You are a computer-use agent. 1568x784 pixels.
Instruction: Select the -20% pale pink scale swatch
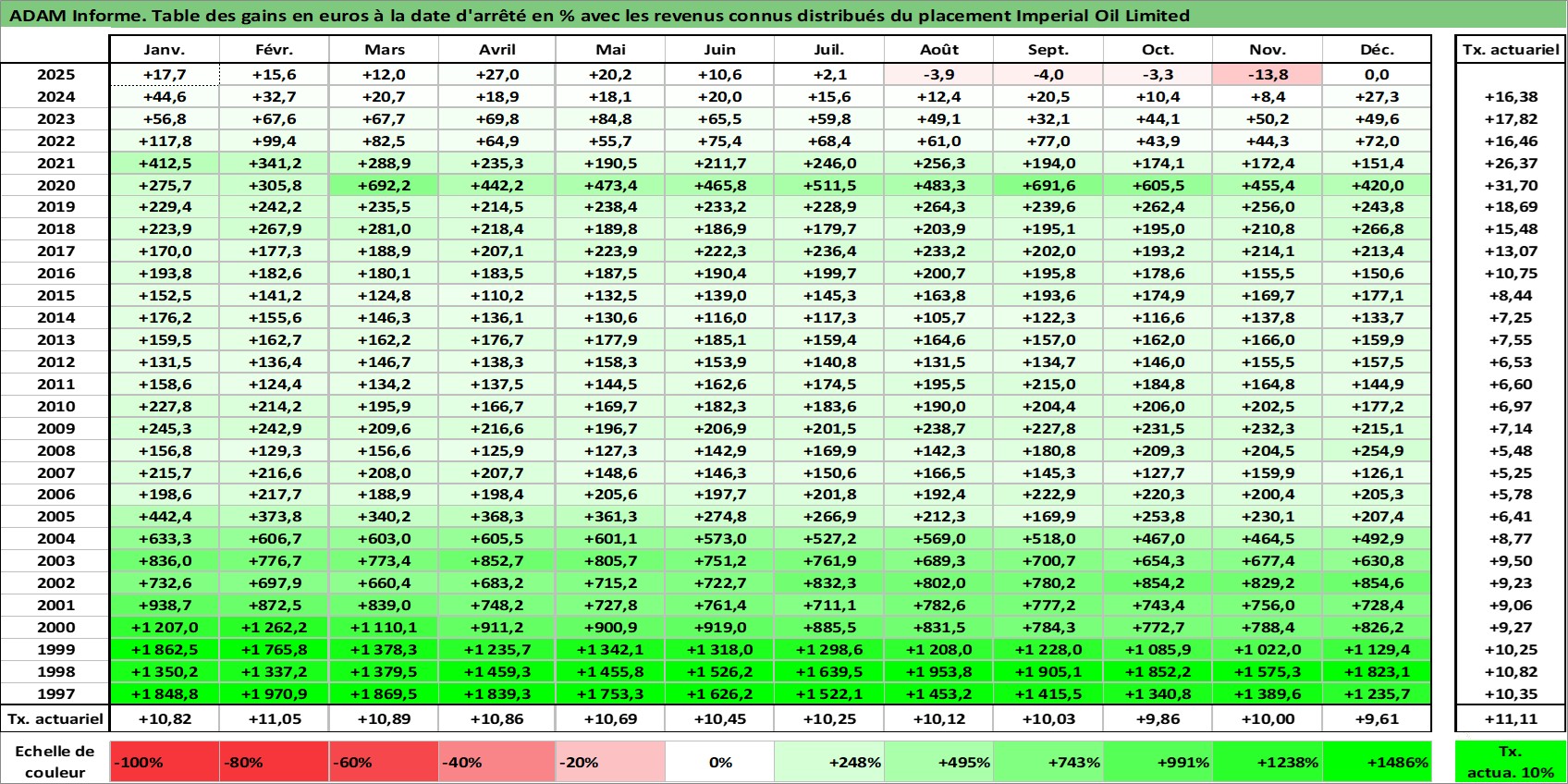(610, 762)
